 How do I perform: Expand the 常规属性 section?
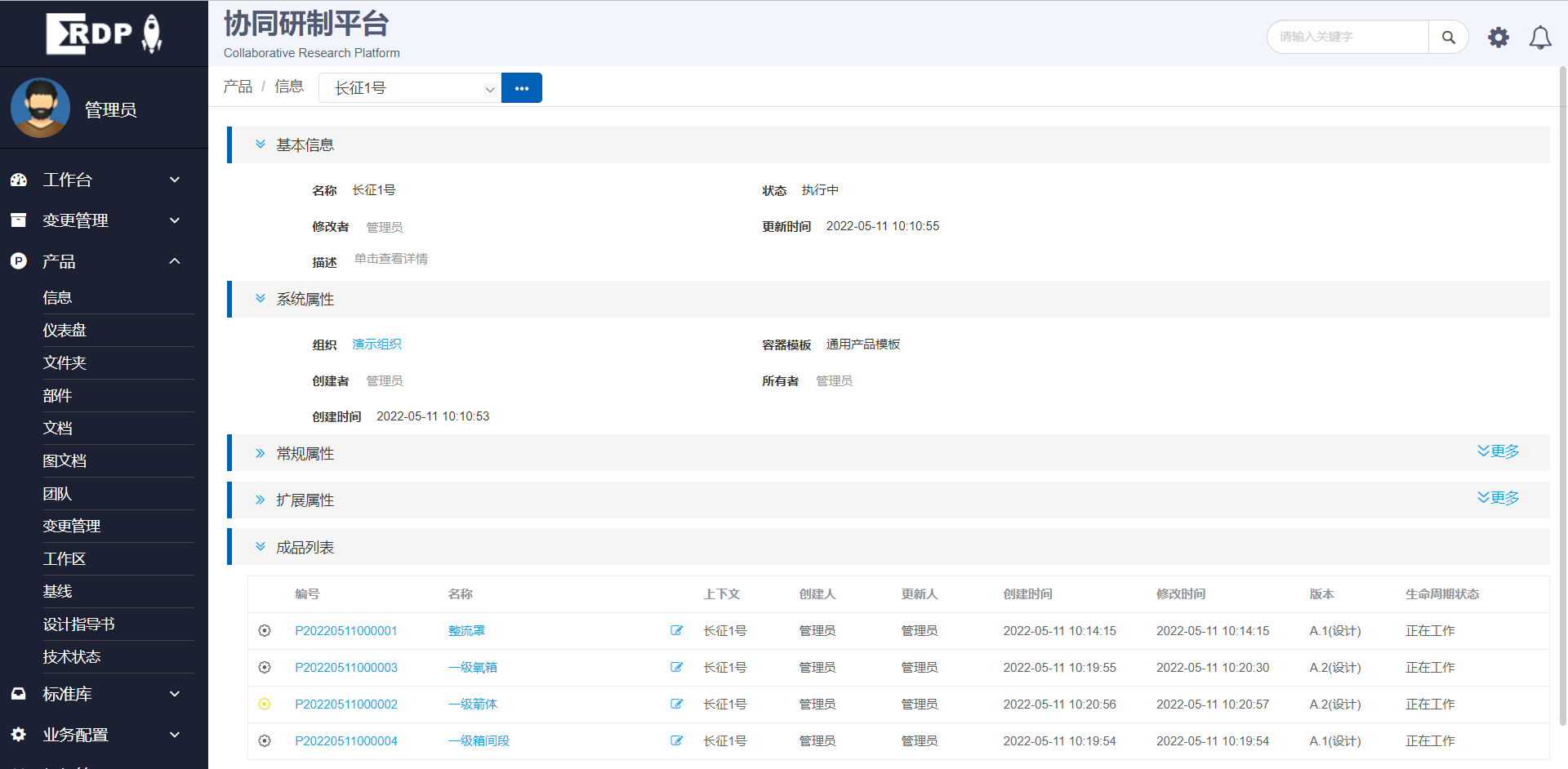click(x=261, y=453)
